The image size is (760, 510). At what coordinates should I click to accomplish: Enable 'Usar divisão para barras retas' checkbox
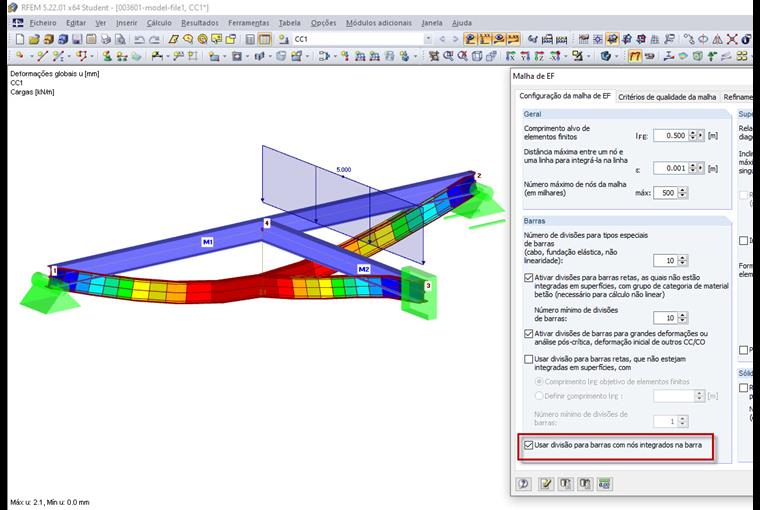(528, 359)
